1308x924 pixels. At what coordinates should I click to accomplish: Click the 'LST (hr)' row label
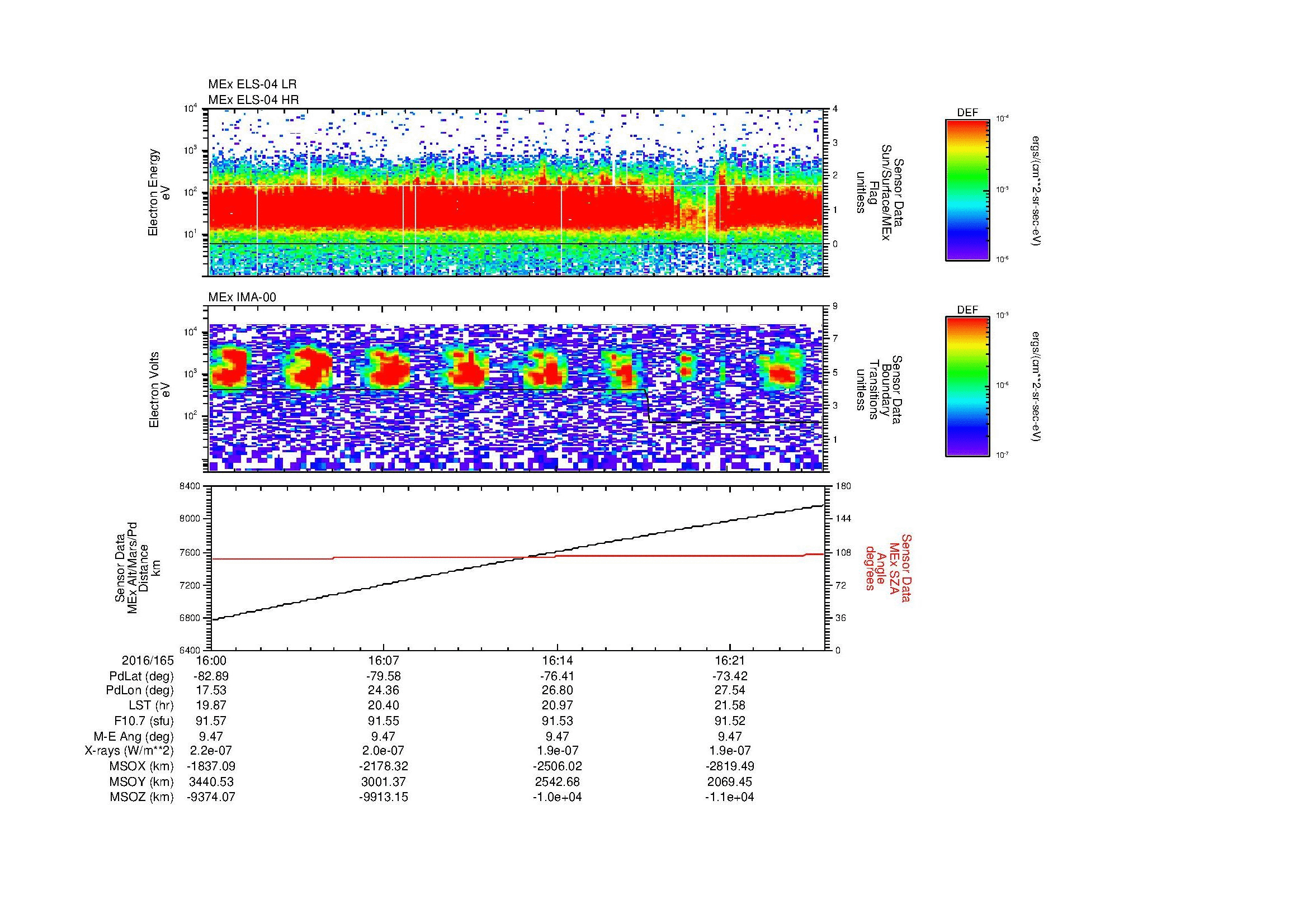tap(151, 706)
